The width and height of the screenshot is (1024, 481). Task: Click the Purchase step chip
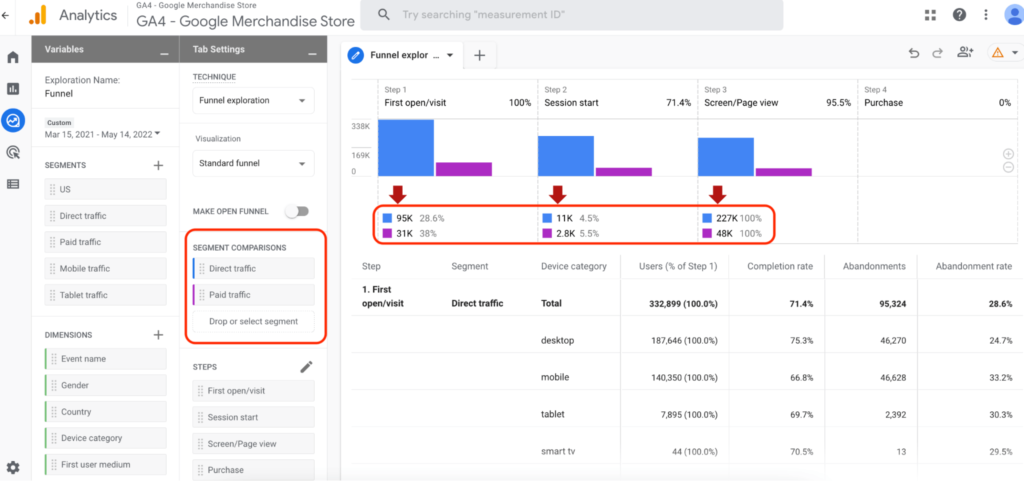coord(253,470)
